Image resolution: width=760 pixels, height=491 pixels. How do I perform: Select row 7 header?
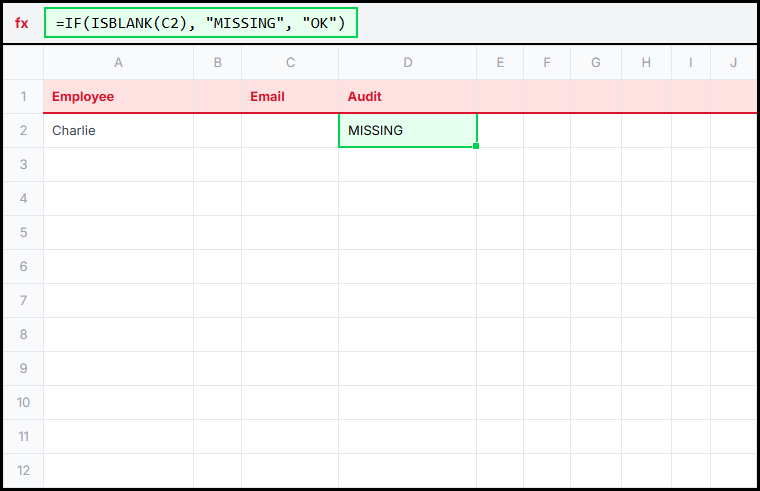pos(23,300)
